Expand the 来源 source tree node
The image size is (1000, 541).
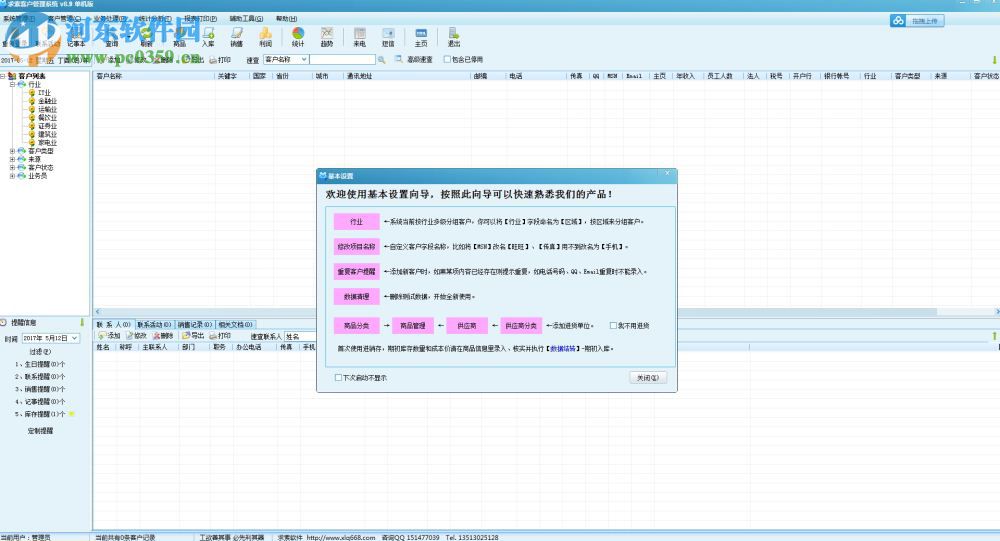tap(12, 159)
